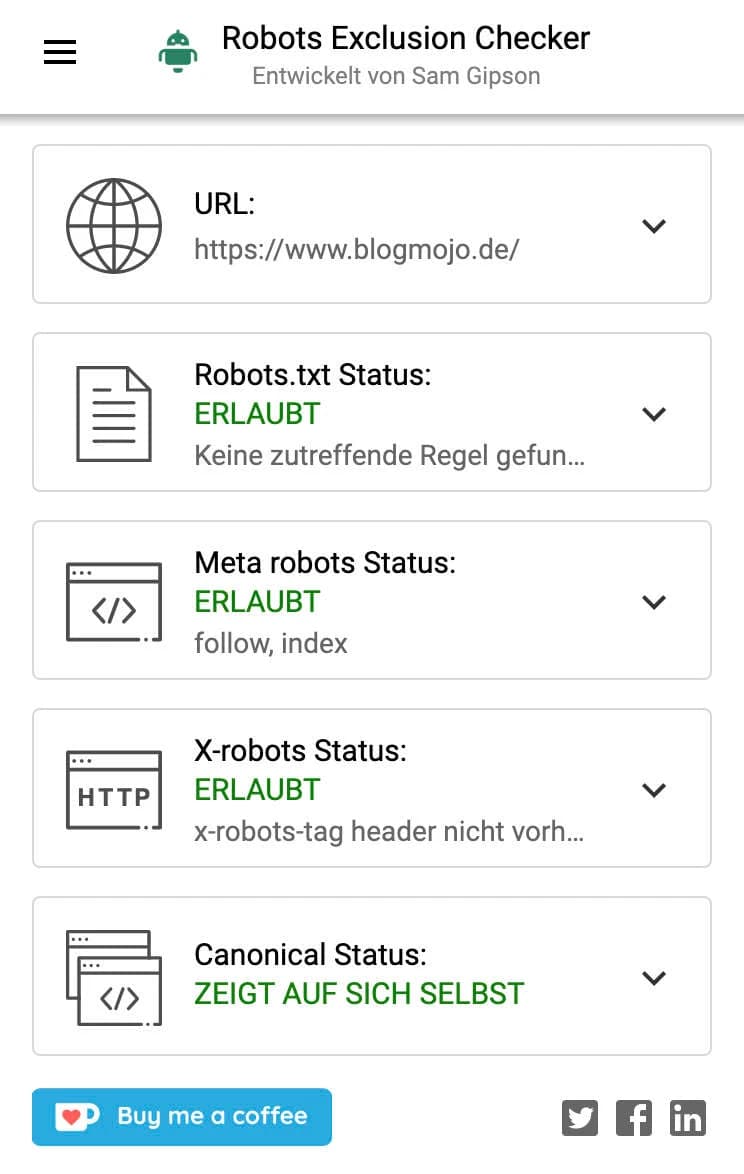Click the Robots Exclusion Checker title
Screen dimensions: 744x1174
tap(406, 38)
